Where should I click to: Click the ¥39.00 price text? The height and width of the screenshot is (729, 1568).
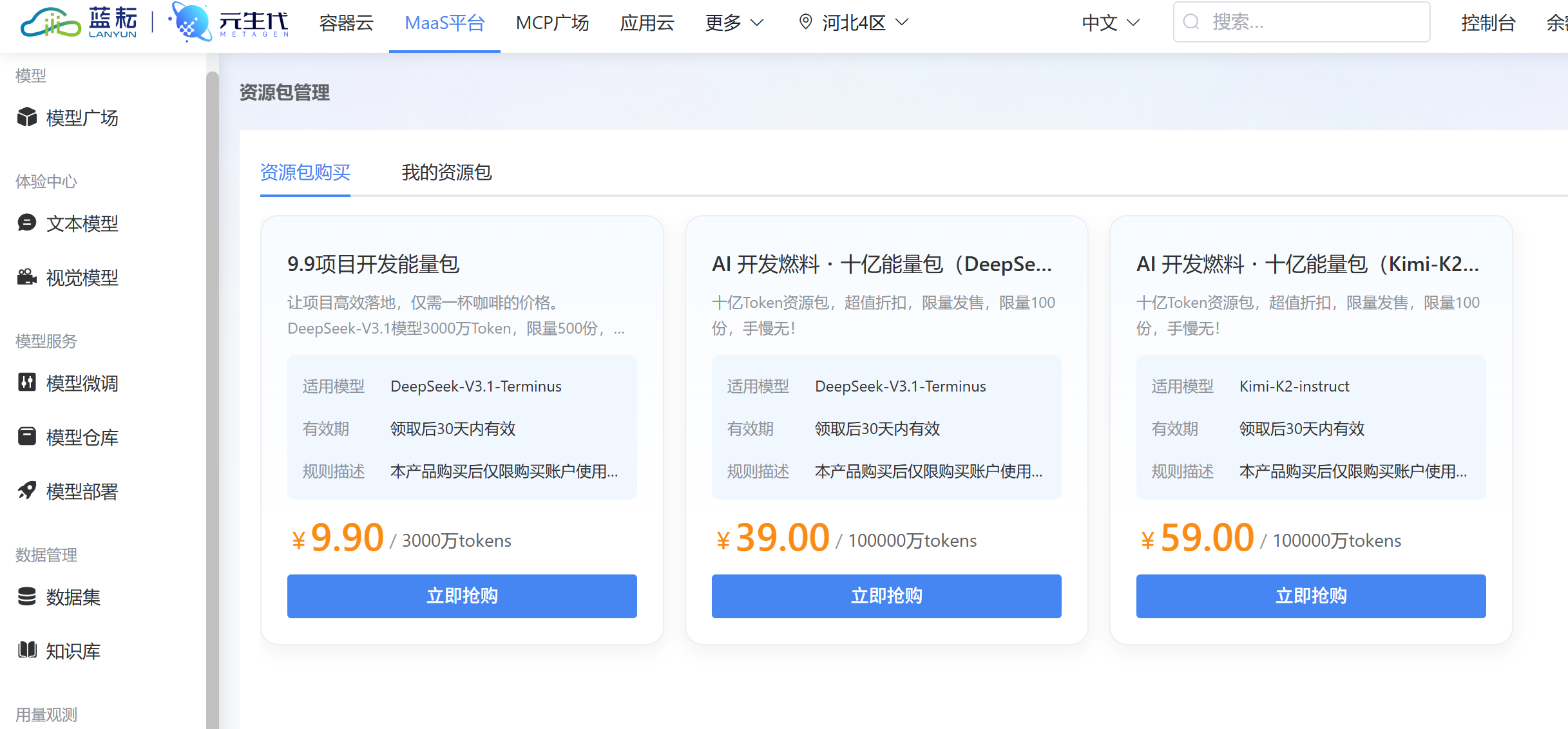click(x=773, y=538)
